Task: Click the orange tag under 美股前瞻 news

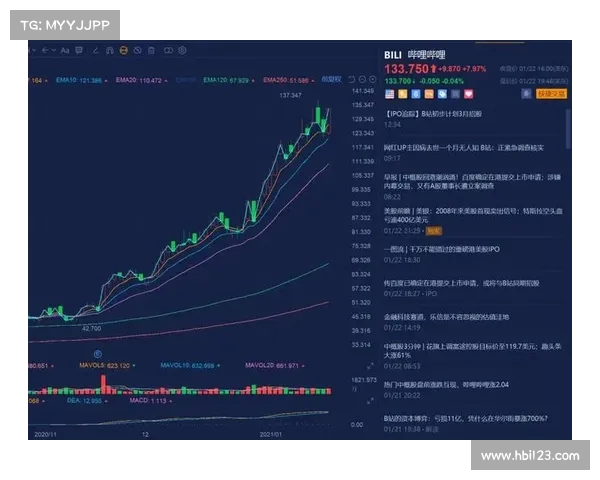Action: click(x=434, y=230)
